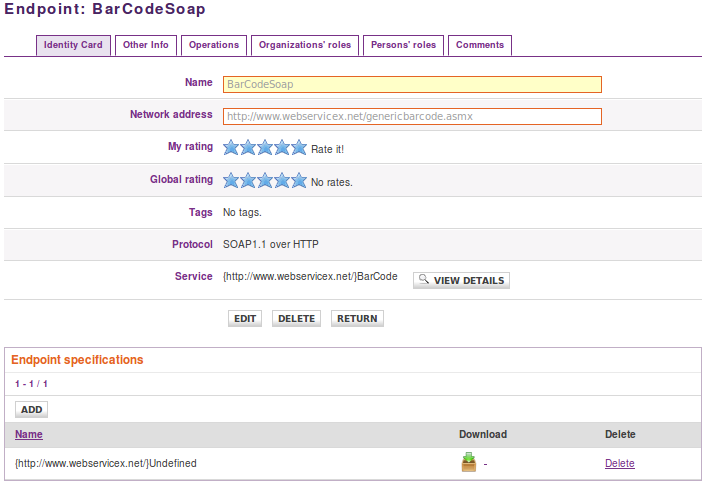Screen dimensions: 708x489
Task: Sort specifications by Name column link
Action: coord(29,435)
